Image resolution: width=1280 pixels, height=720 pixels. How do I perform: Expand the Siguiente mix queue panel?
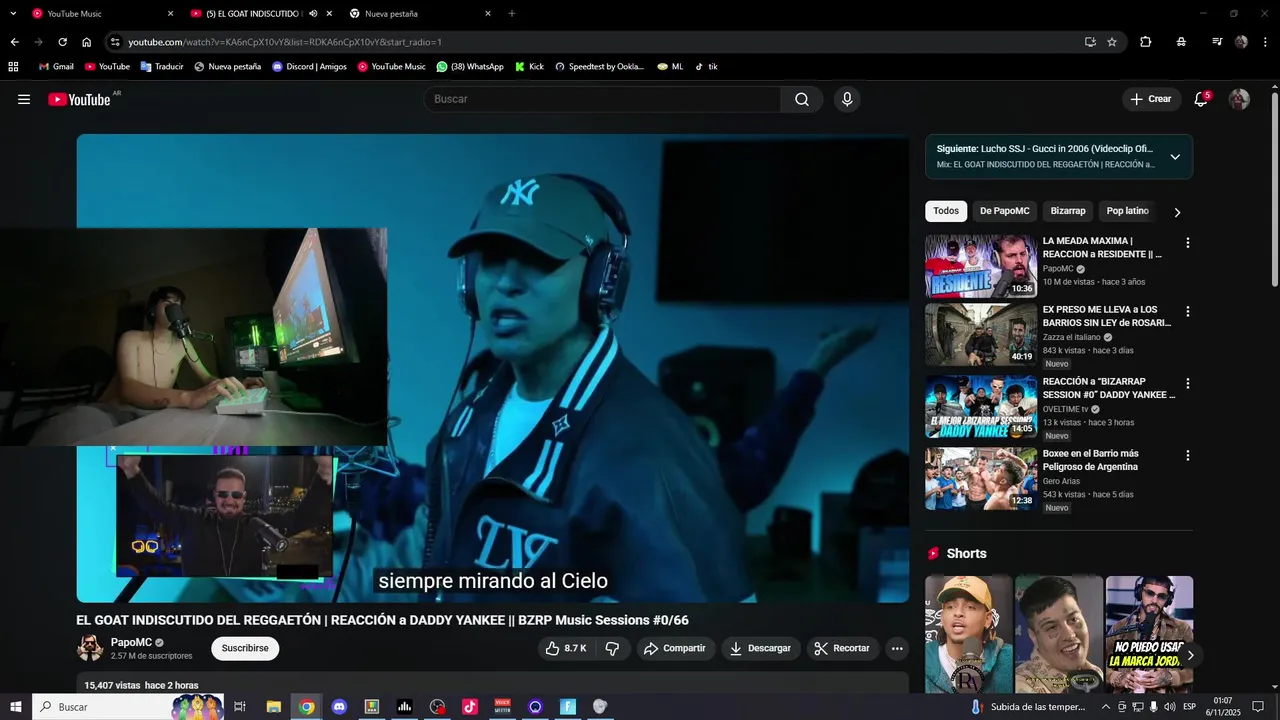pos(1175,157)
